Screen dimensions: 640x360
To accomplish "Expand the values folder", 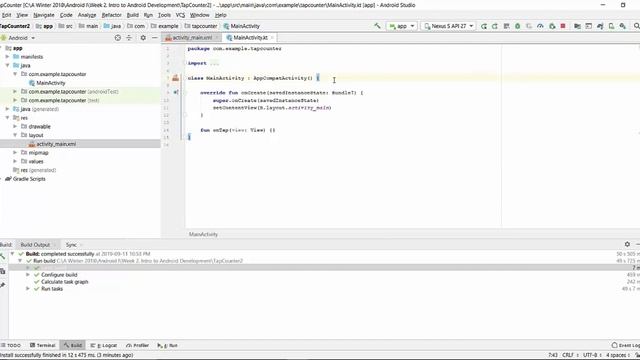I will (x=15, y=161).
